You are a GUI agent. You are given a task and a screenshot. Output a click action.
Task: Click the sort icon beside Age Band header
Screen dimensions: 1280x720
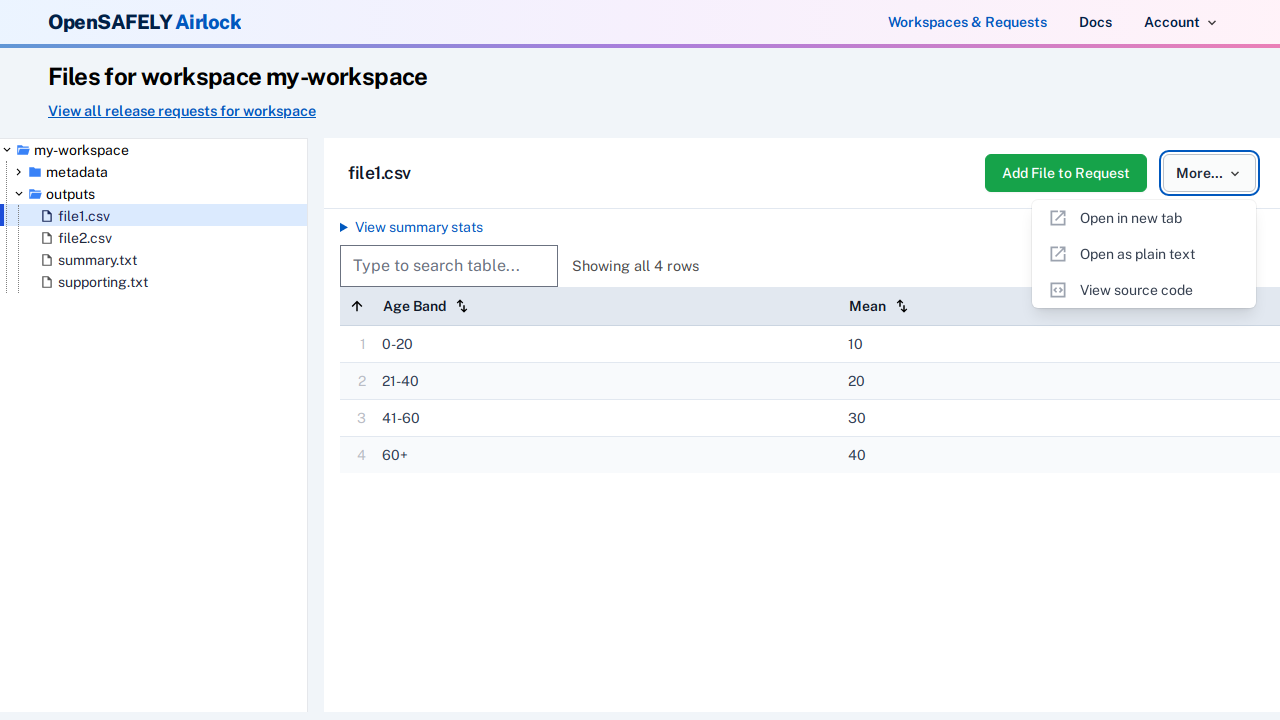461,306
